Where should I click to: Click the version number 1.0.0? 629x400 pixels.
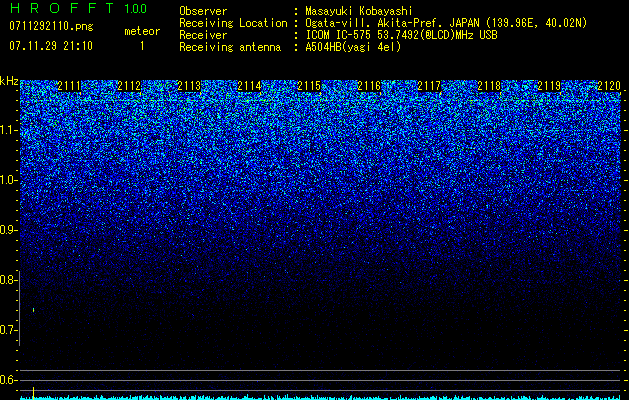(x=136, y=9)
